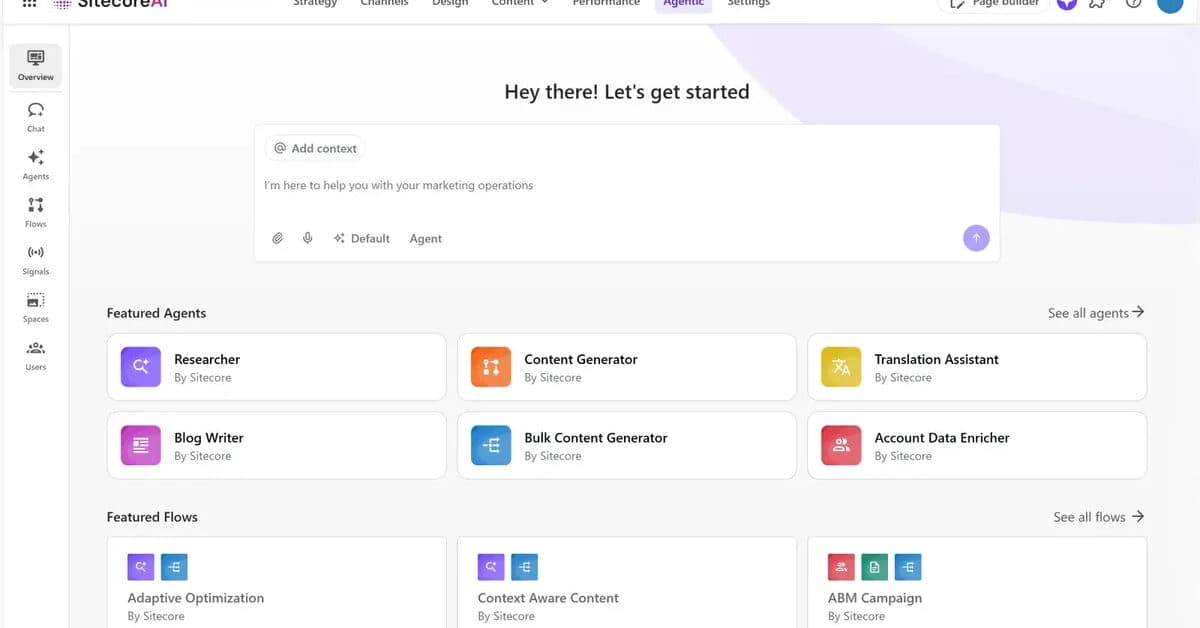Image resolution: width=1200 pixels, height=628 pixels.
Task: Click green document icon in ABM Campaign flow
Action: [874, 567]
